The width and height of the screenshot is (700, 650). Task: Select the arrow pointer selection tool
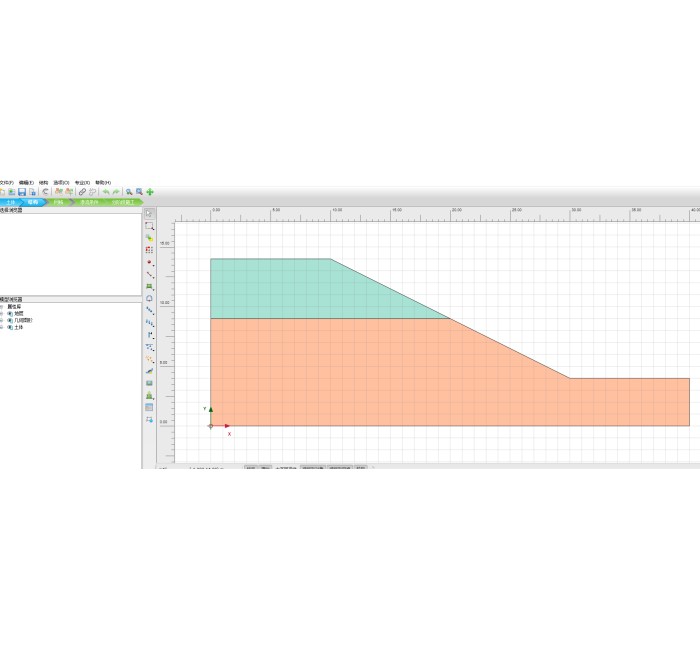pos(149,214)
